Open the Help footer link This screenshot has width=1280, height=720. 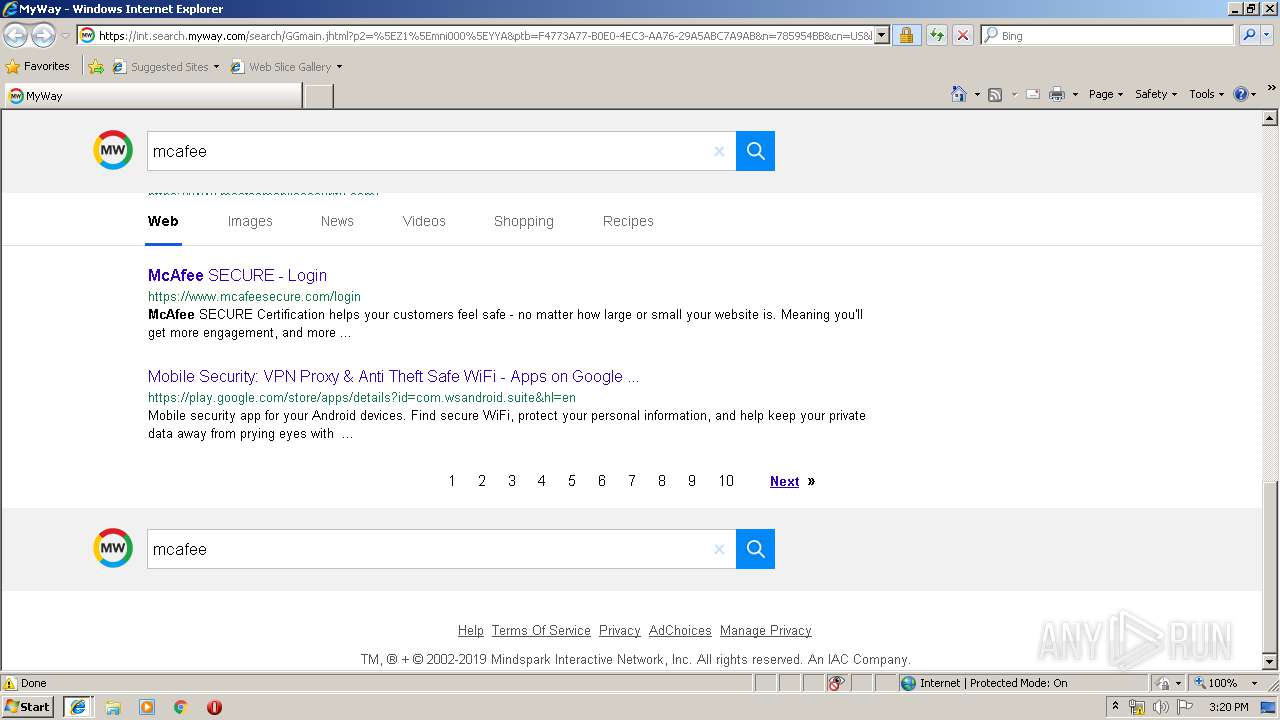coord(471,630)
